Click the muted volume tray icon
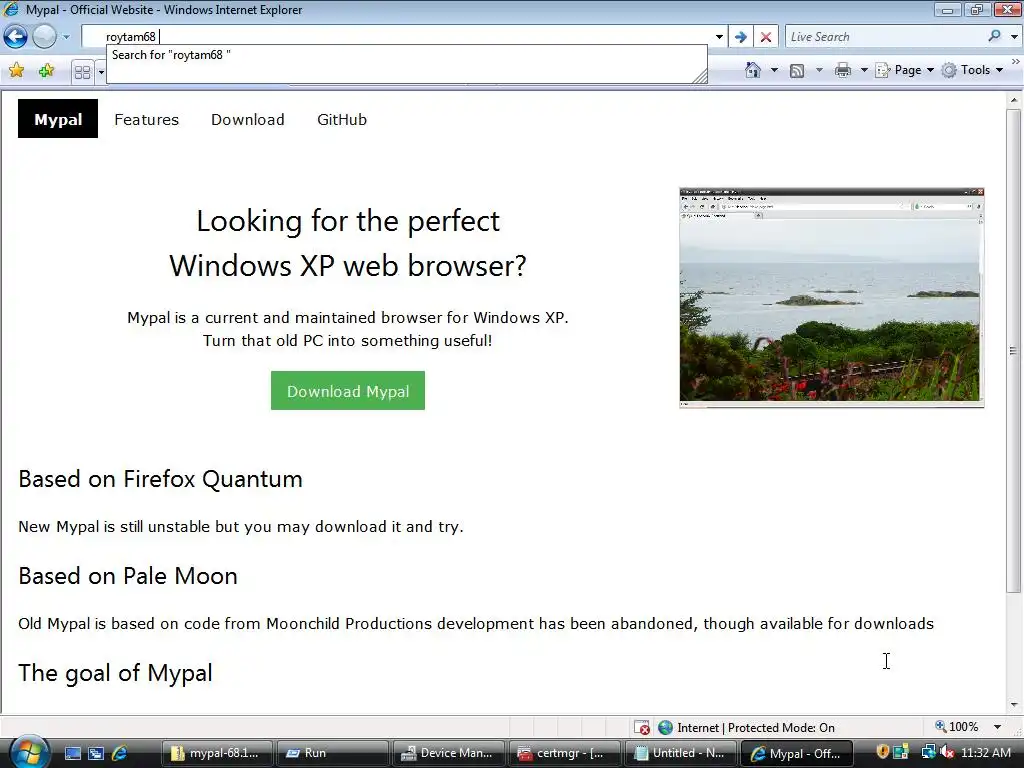The height and width of the screenshot is (768, 1024). coord(947,752)
